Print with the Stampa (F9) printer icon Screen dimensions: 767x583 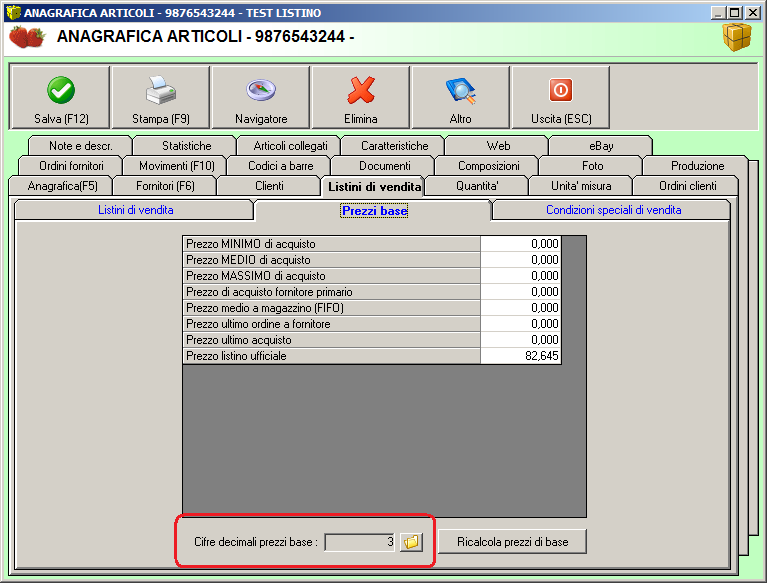pyautogui.click(x=160, y=92)
